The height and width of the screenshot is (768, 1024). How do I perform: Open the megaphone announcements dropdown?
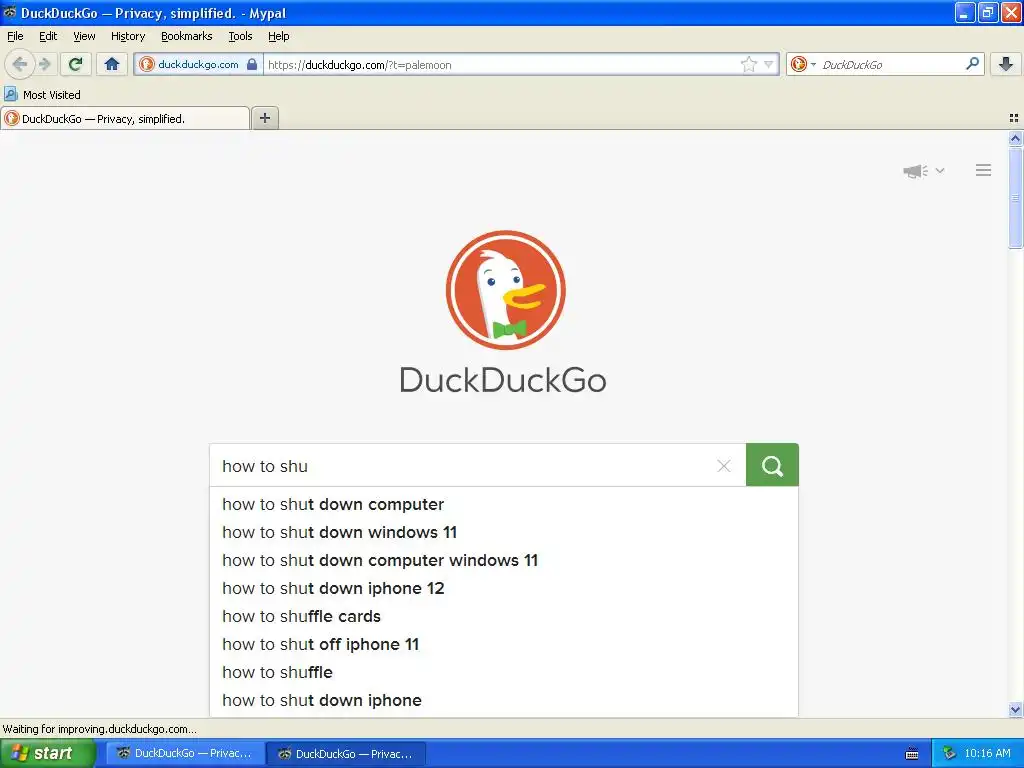click(x=923, y=171)
